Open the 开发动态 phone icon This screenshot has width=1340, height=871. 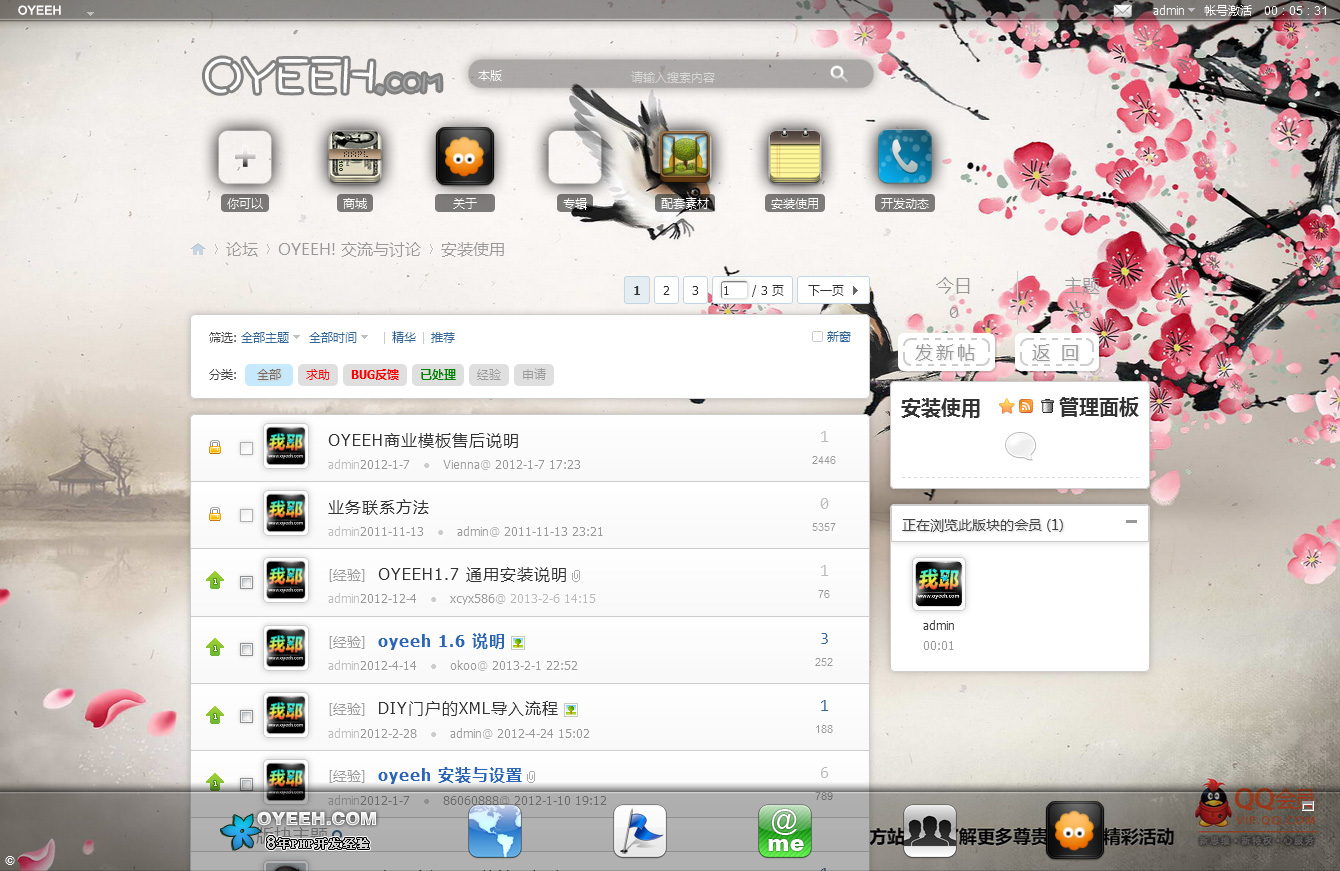click(x=905, y=157)
